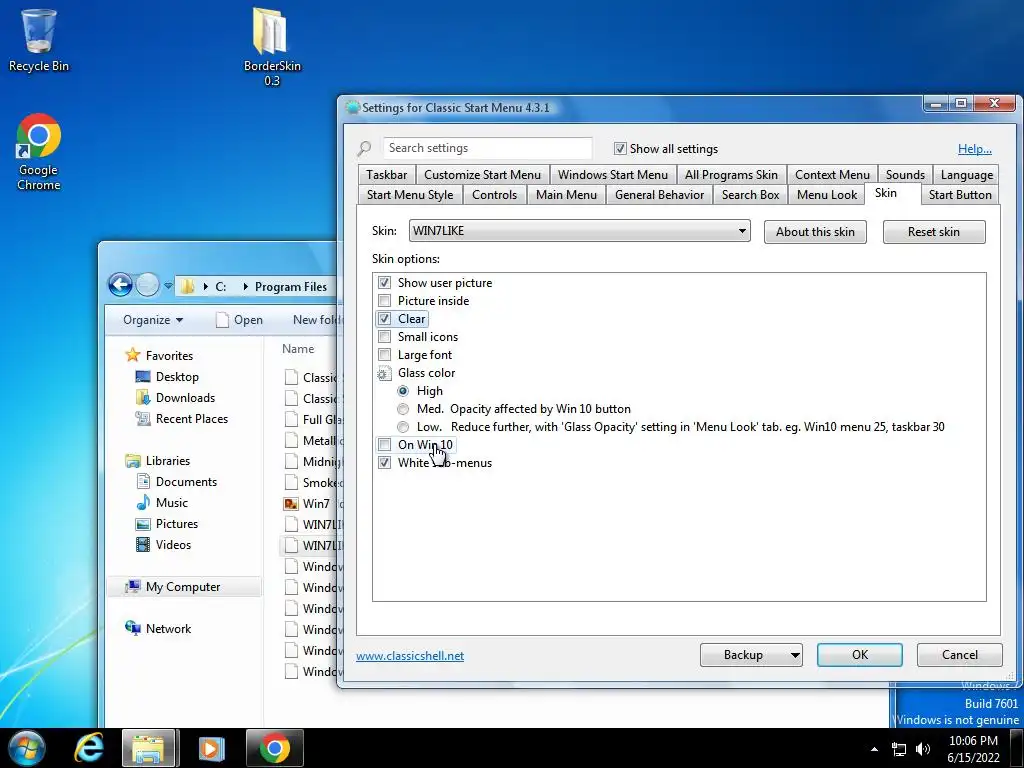The image size is (1024, 768).
Task: Click the Reset skin button
Action: 934,232
